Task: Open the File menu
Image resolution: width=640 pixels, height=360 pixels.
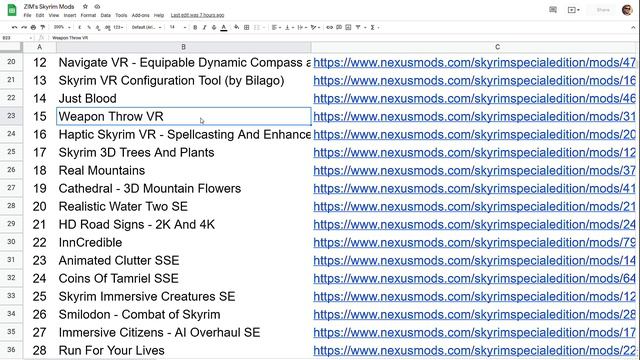Action: [x=27, y=15]
